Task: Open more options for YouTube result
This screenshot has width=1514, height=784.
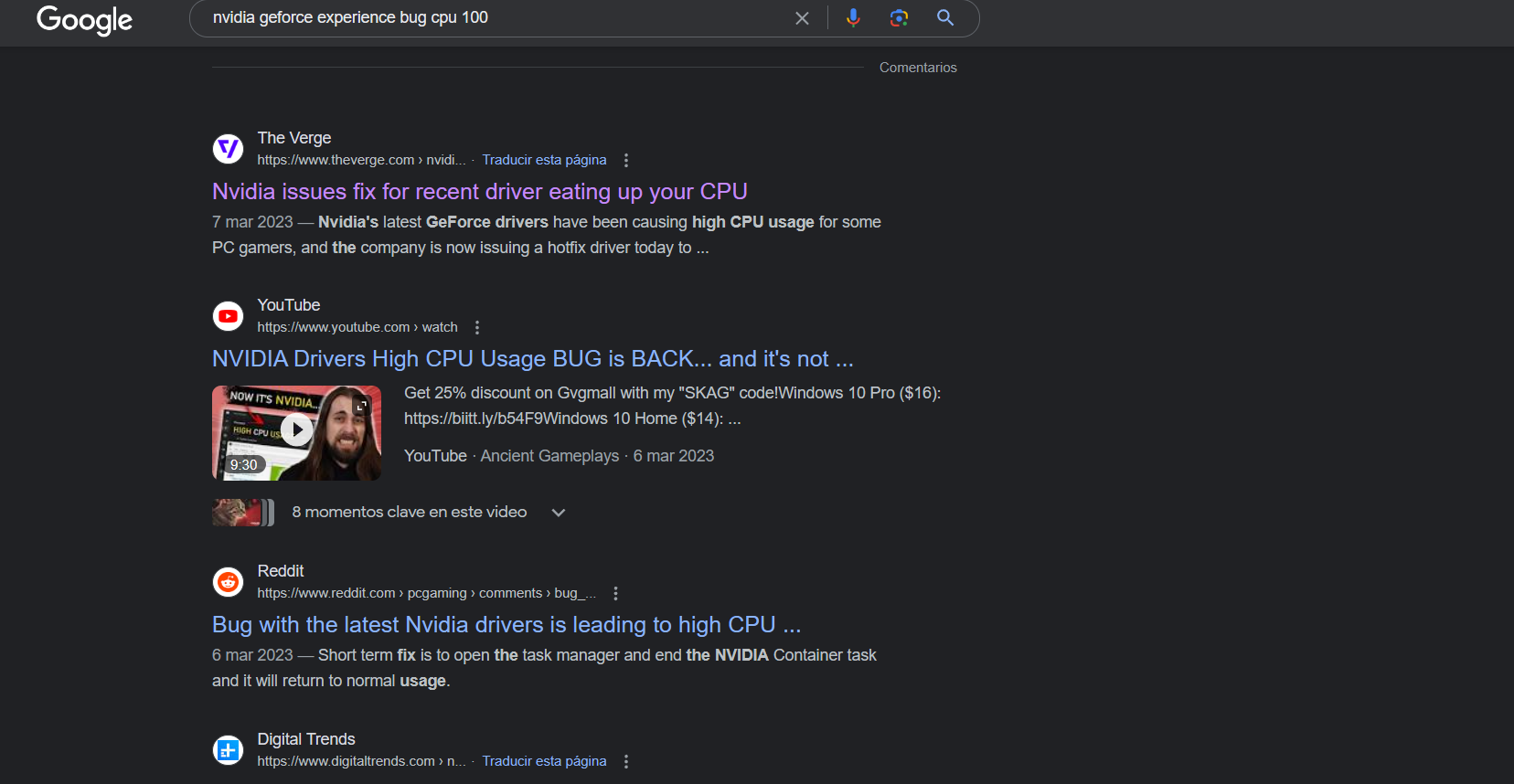Action: 477,327
